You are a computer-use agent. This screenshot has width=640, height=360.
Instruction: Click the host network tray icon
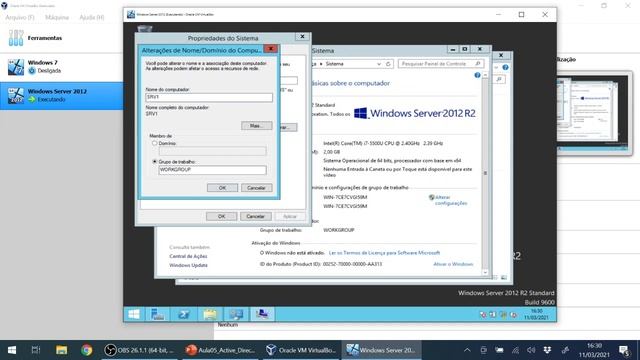pyautogui.click(x=516, y=350)
